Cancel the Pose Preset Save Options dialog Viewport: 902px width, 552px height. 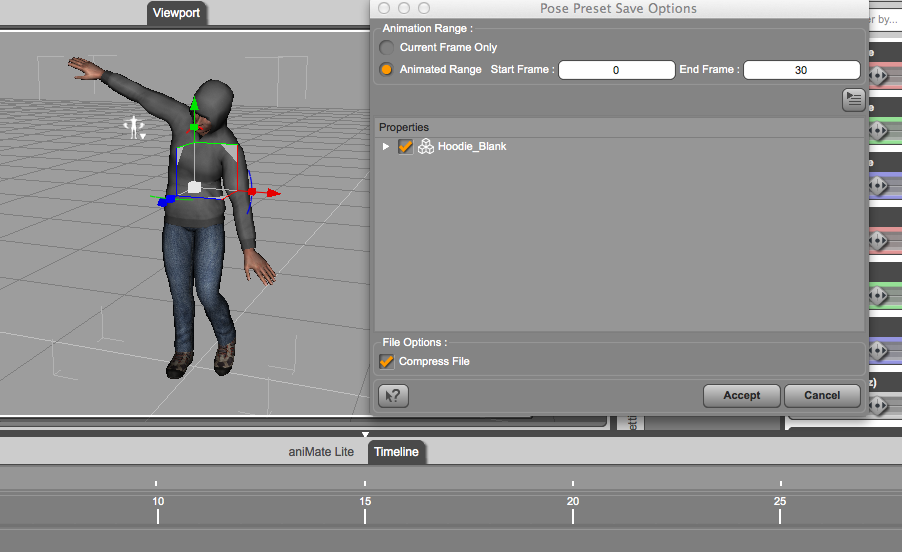point(822,396)
